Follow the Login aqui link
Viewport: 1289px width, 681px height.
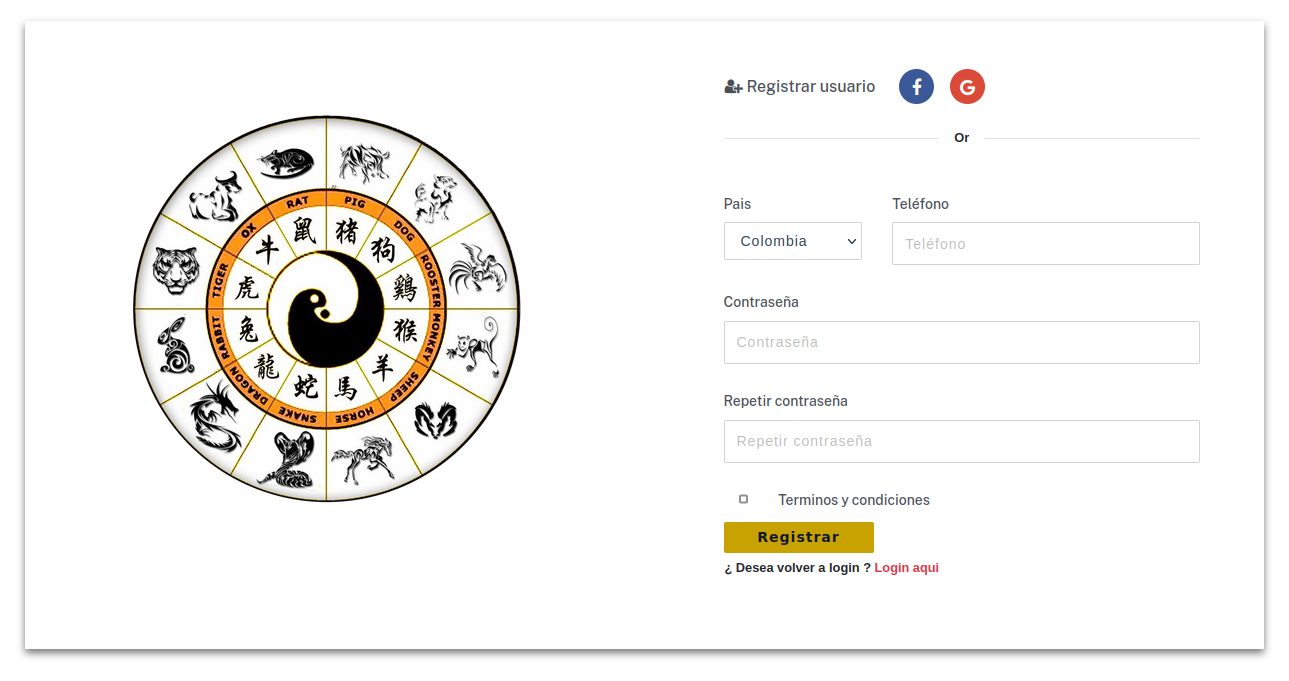tap(906, 568)
